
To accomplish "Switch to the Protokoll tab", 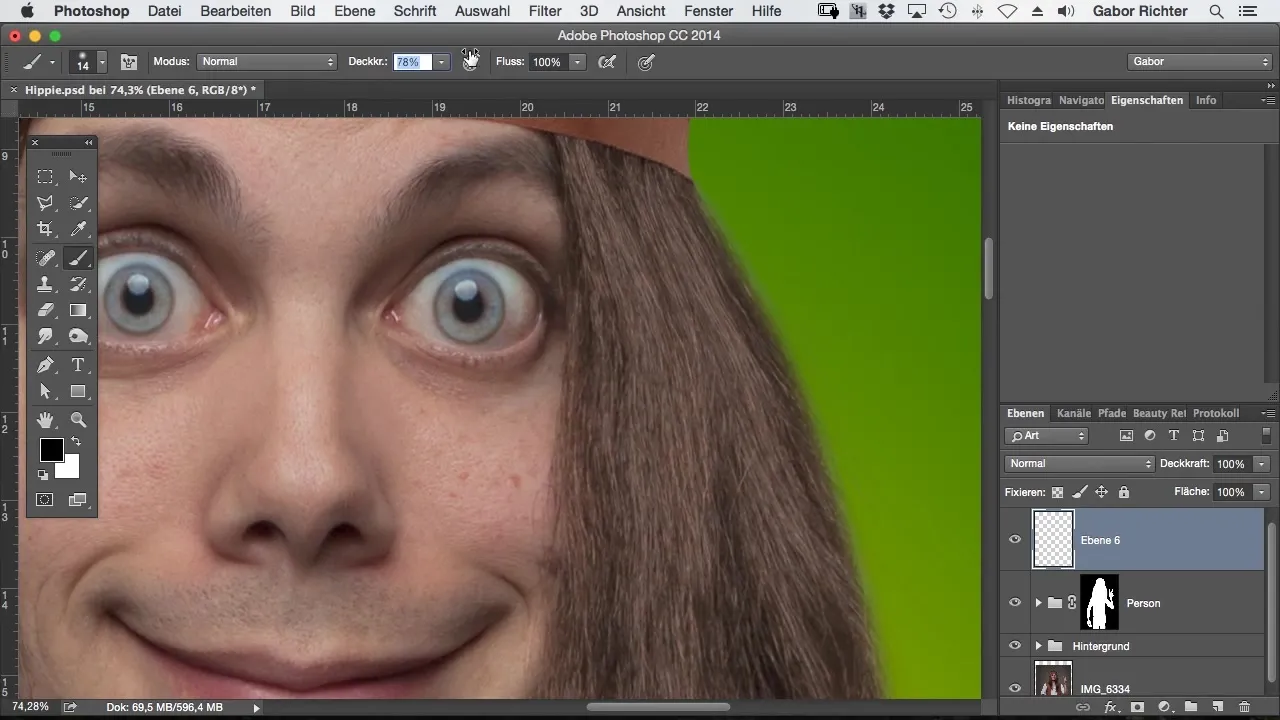I will 1216,413.
